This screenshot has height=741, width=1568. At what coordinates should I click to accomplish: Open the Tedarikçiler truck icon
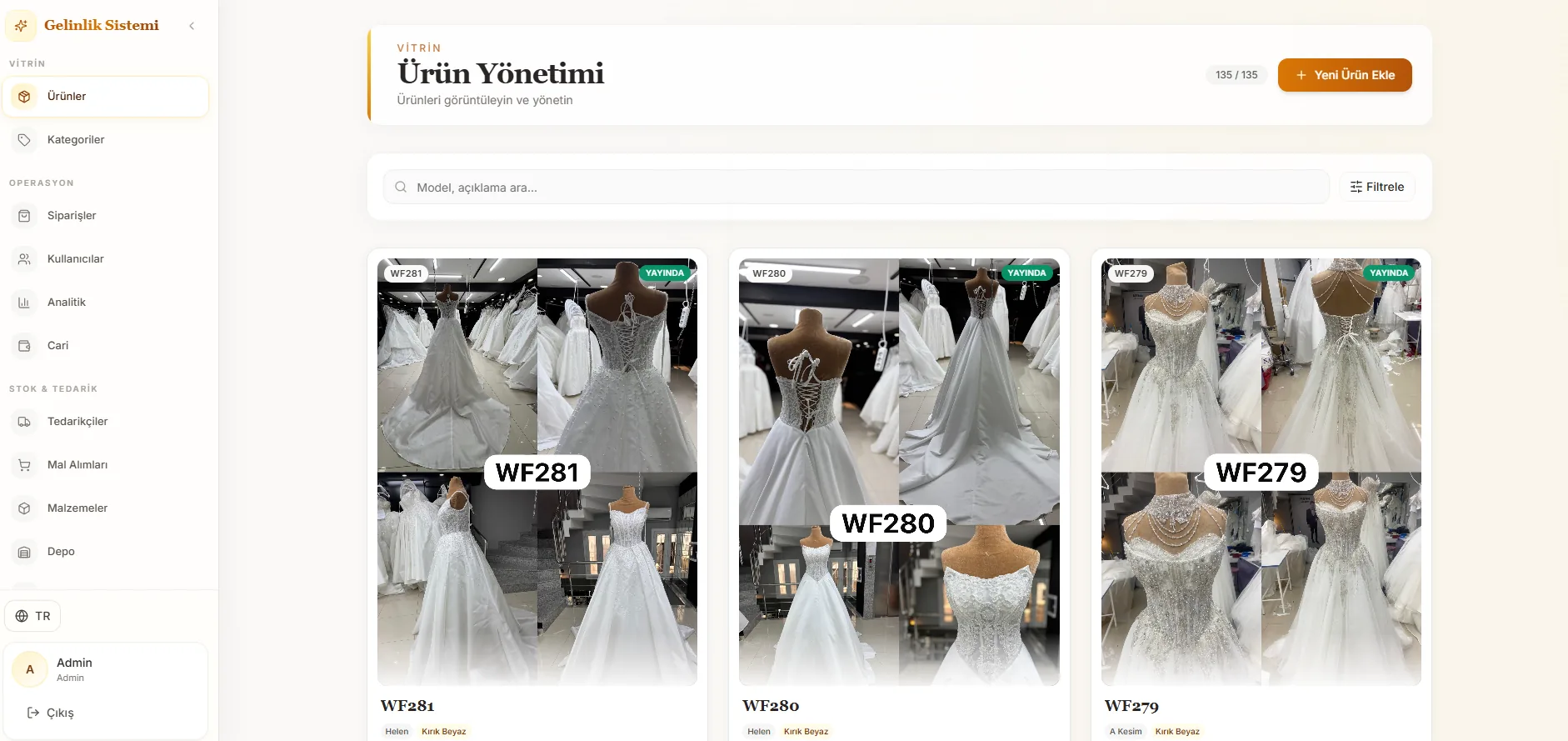24,422
